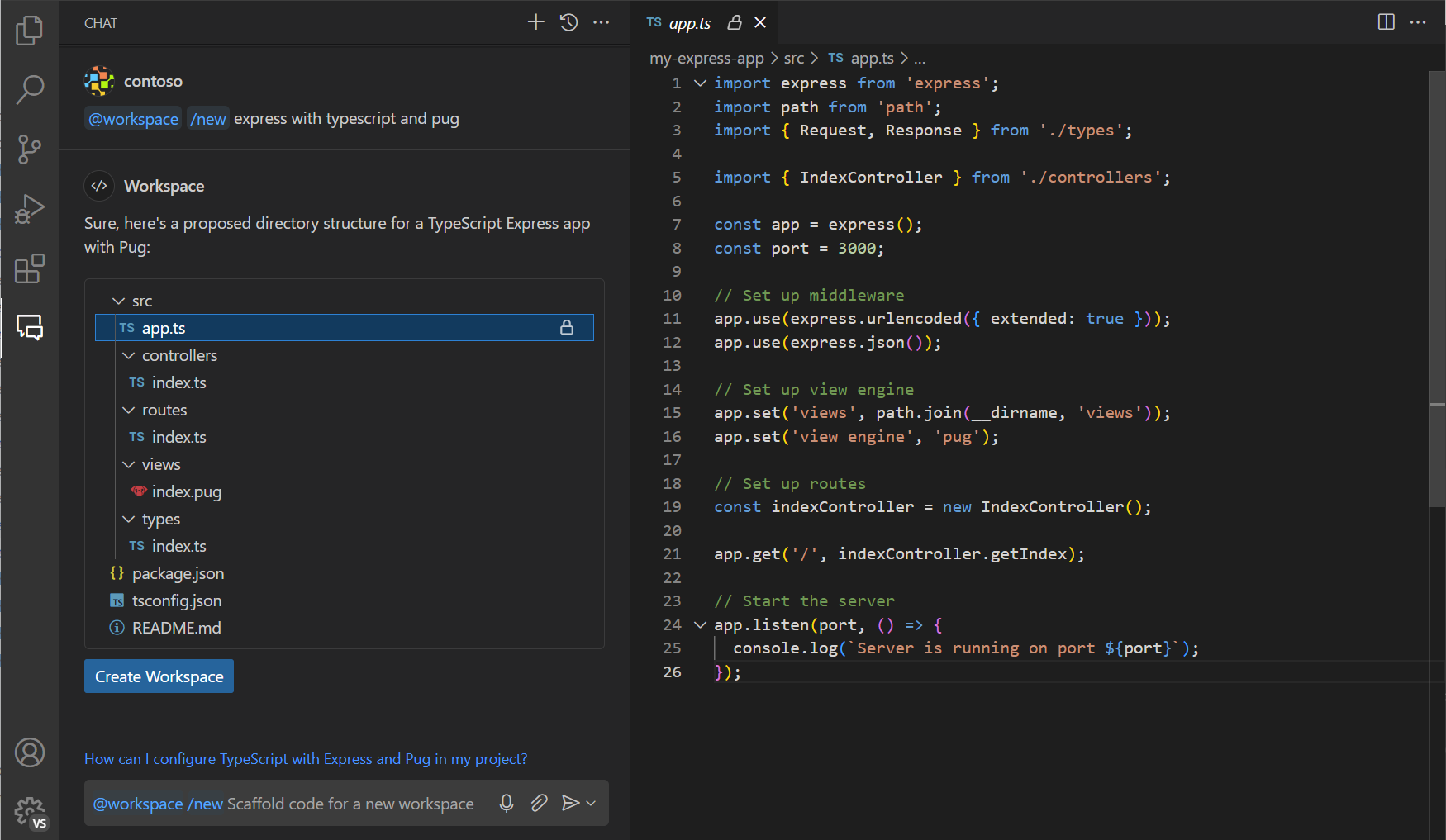This screenshot has height=840, width=1446.
Task: Place cursor on 'const port = 3000;' line
Action: coord(799,248)
